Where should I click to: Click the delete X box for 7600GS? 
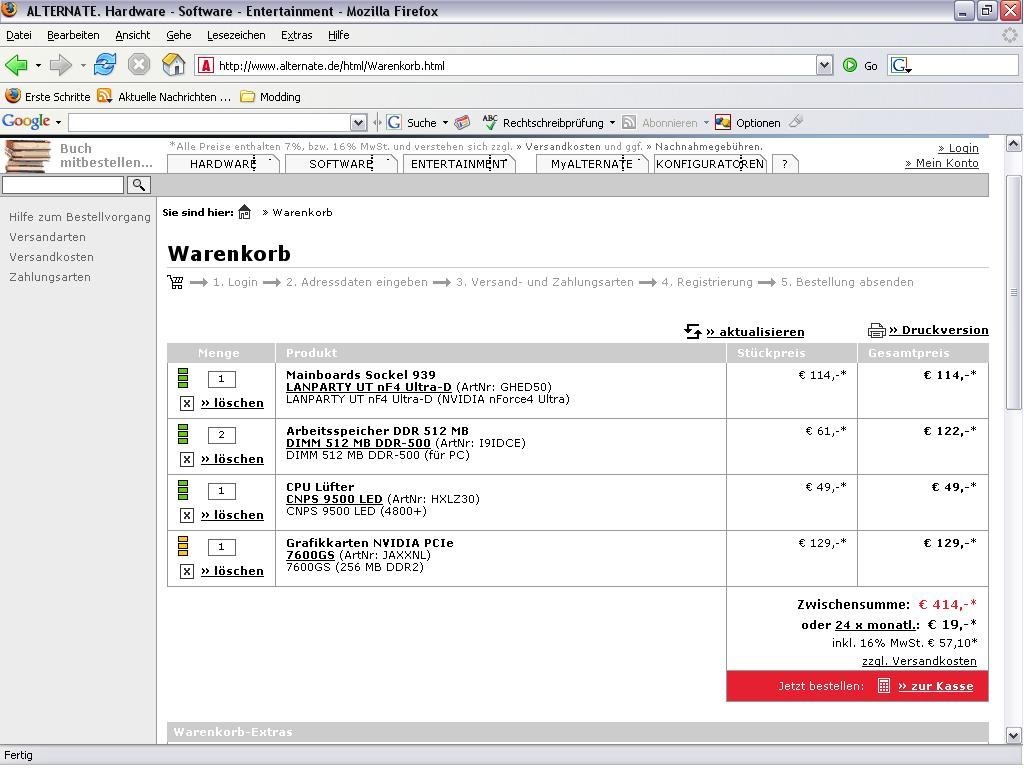(x=187, y=572)
